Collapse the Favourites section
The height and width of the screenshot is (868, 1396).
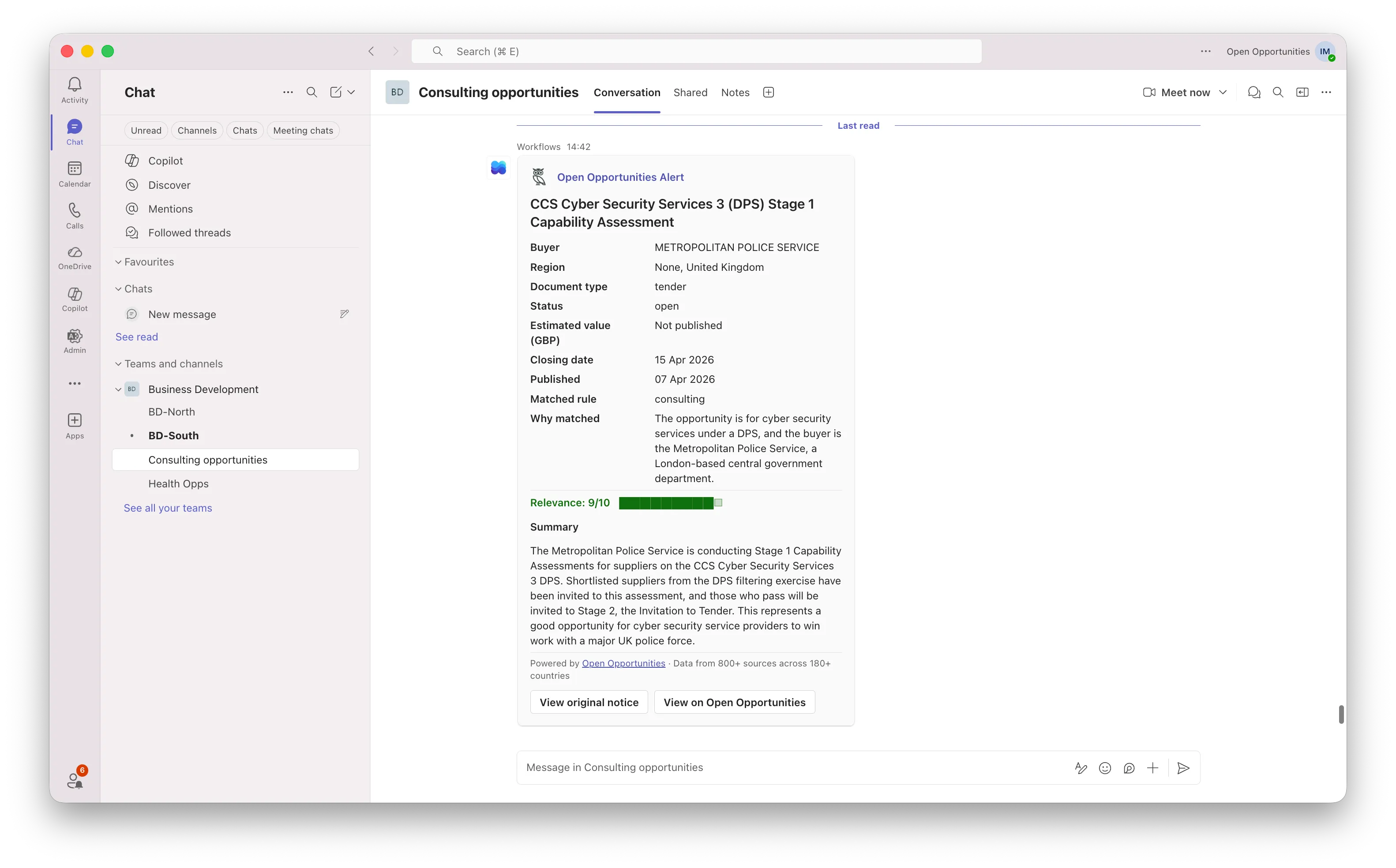coord(118,262)
